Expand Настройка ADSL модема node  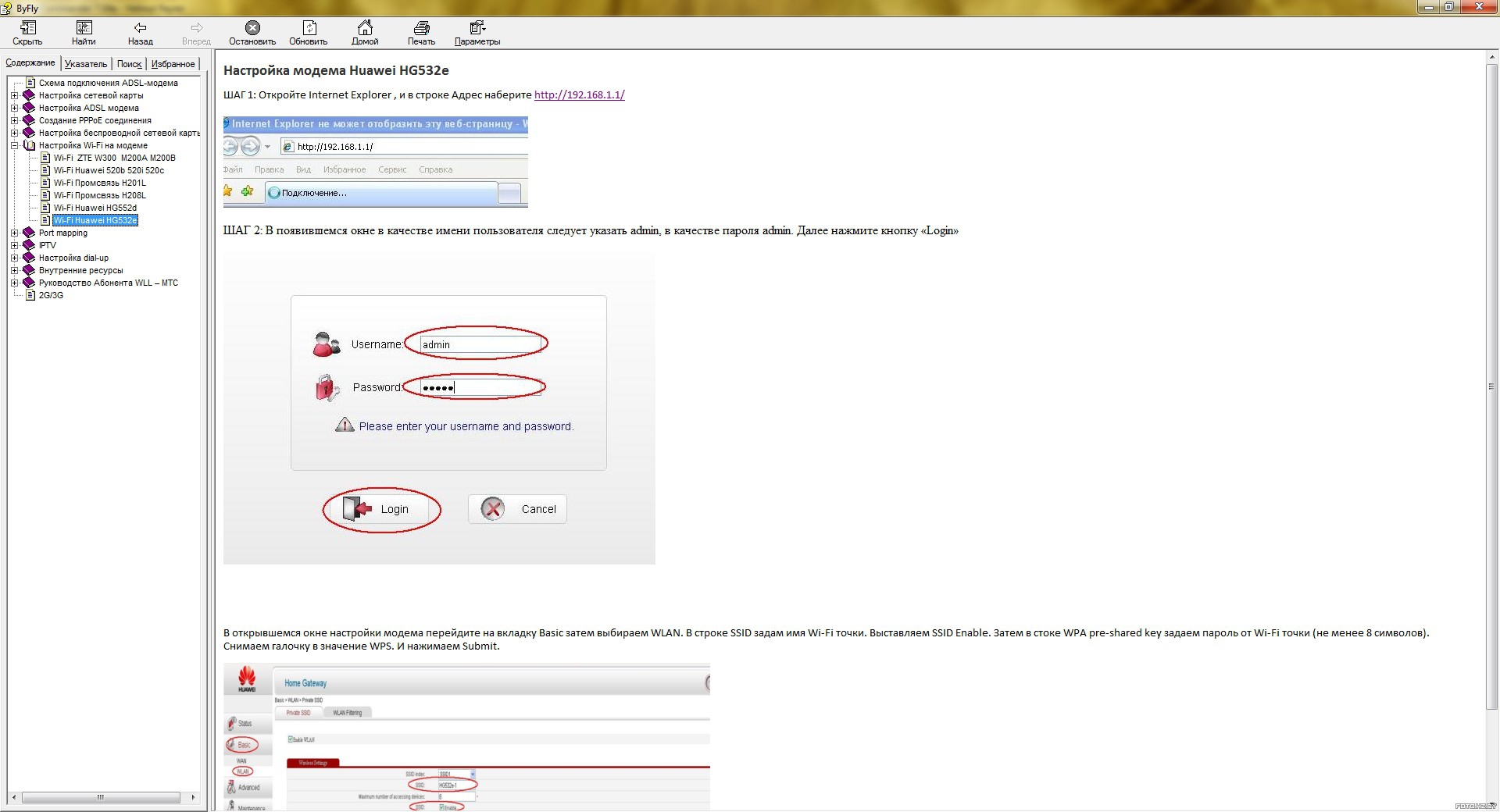point(14,108)
